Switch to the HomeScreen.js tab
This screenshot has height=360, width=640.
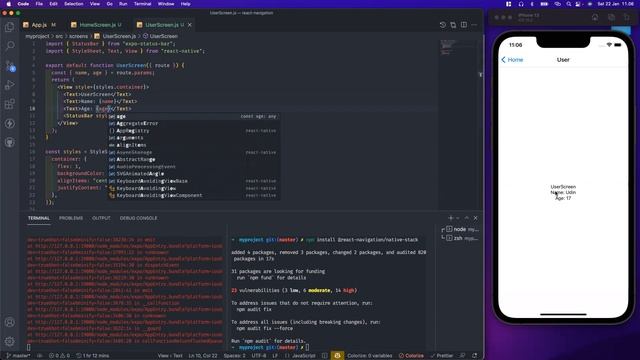click(98, 25)
